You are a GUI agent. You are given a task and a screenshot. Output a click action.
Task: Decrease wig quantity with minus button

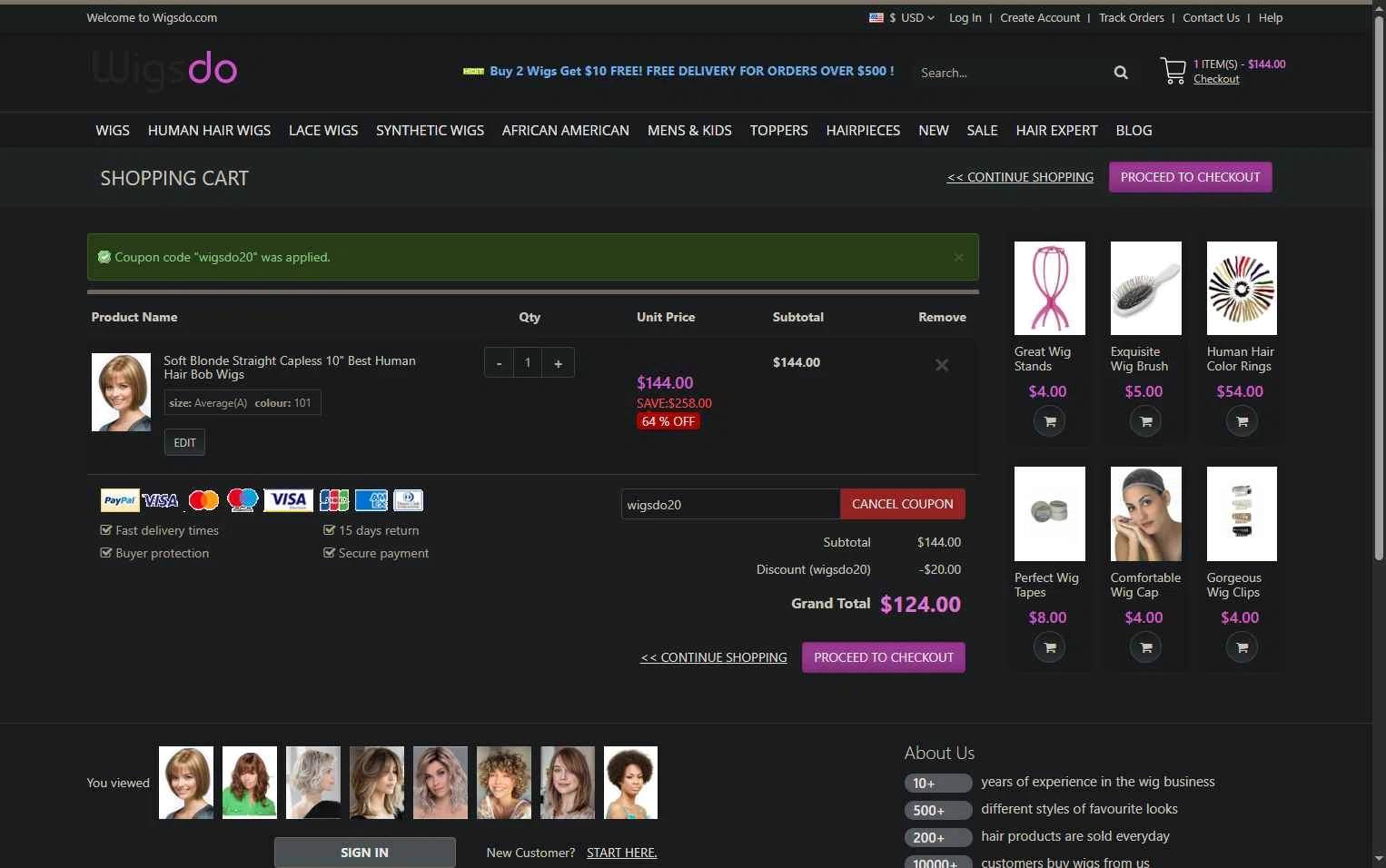click(499, 363)
